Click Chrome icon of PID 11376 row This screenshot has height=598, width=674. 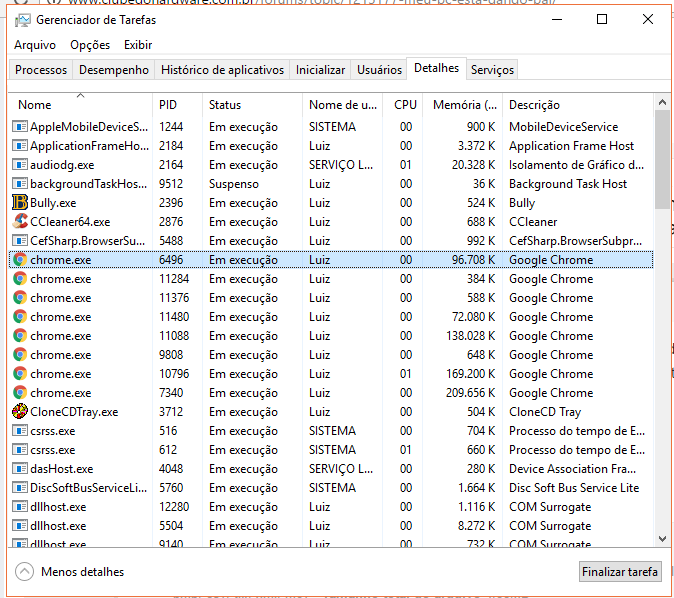point(20,297)
